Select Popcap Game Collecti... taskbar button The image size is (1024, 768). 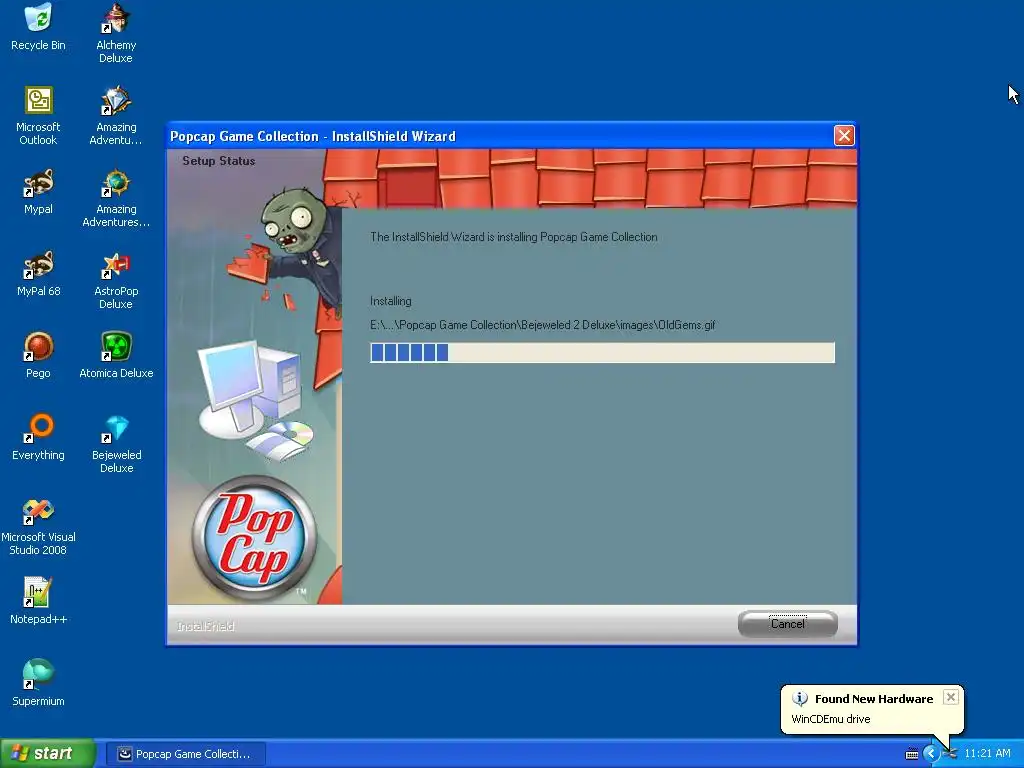pyautogui.click(x=185, y=754)
